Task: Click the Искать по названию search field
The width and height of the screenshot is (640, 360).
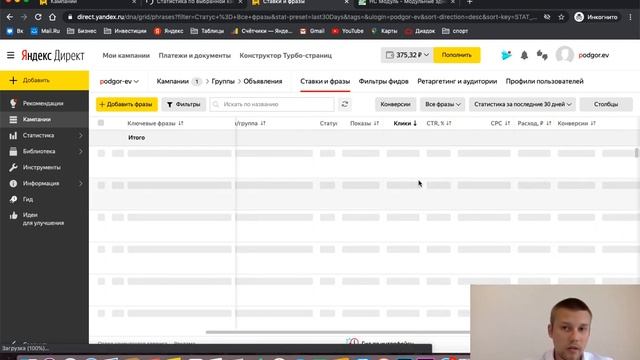Action: click(x=272, y=104)
